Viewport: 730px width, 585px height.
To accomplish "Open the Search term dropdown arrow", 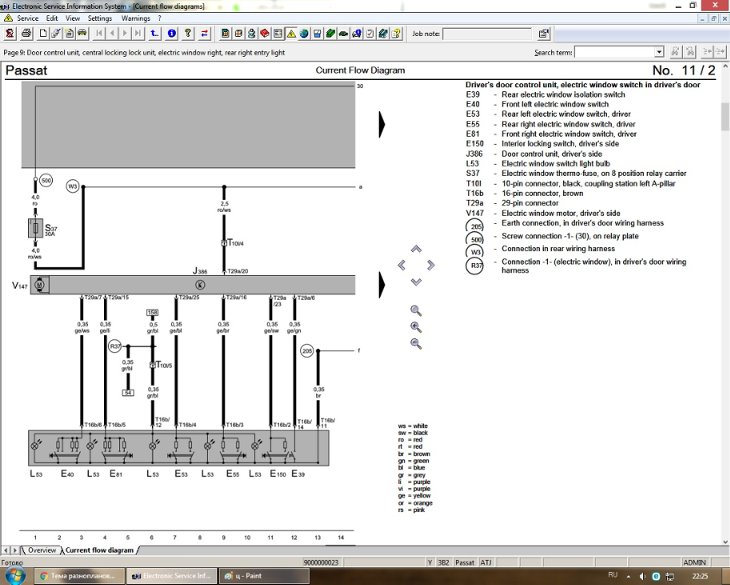I will 659,52.
